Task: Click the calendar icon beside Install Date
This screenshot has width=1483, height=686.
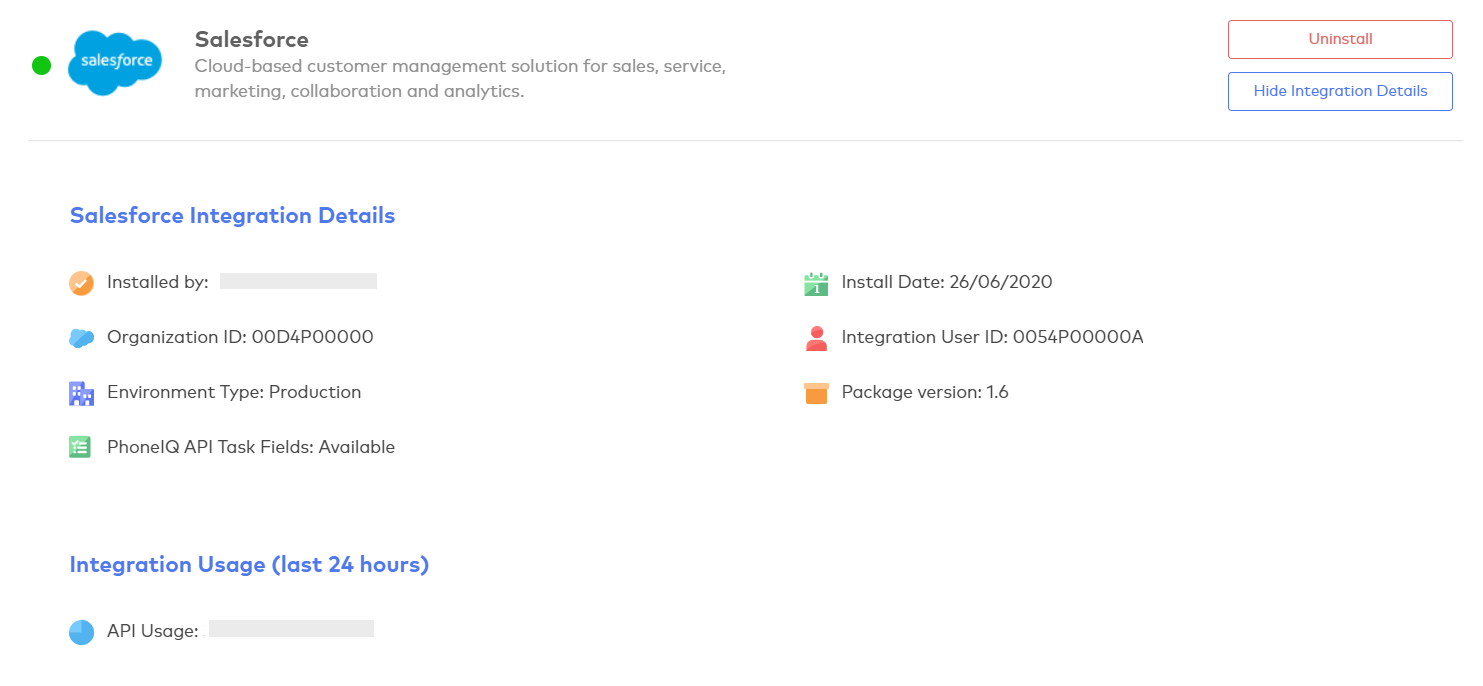Action: coord(816,284)
